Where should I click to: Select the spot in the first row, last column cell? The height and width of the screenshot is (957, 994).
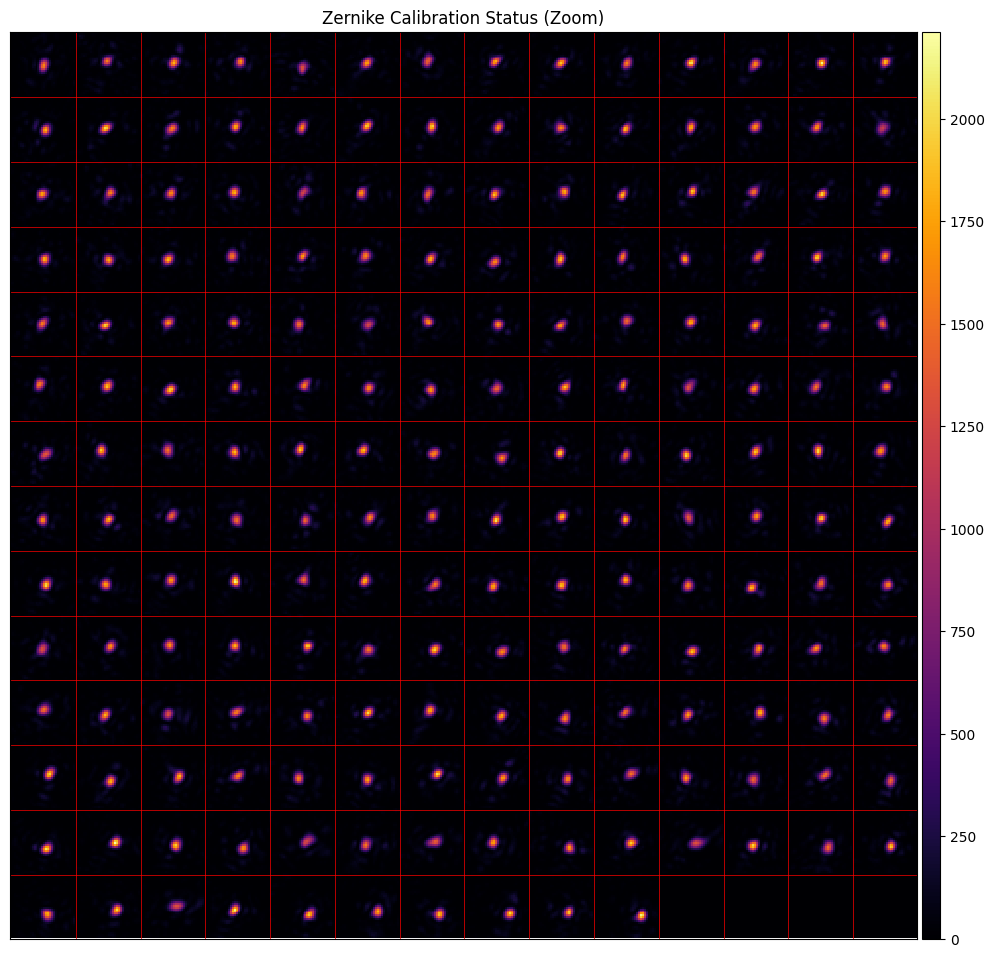[x=886, y=62]
